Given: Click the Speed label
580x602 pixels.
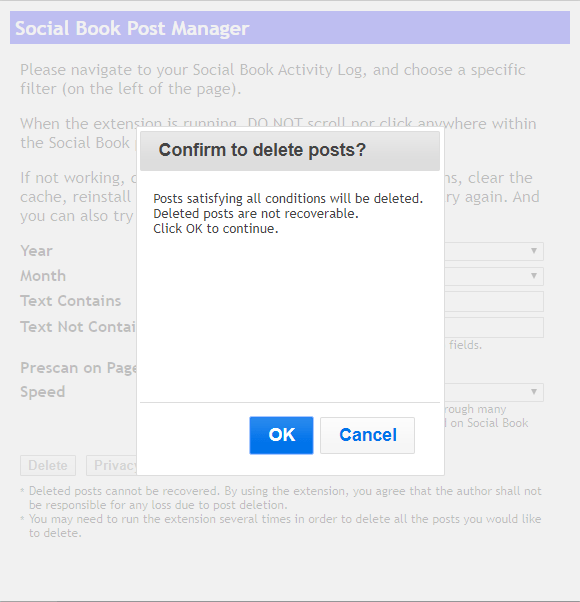Looking at the screenshot, I should (x=43, y=392).
